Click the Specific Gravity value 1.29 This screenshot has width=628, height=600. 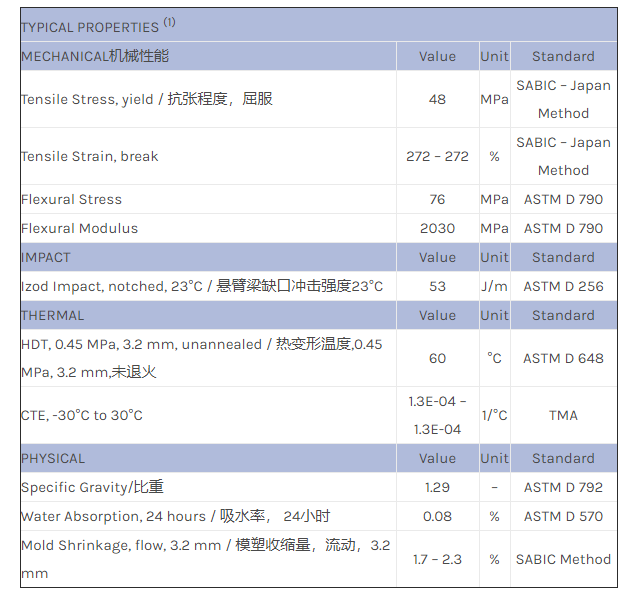click(437, 487)
